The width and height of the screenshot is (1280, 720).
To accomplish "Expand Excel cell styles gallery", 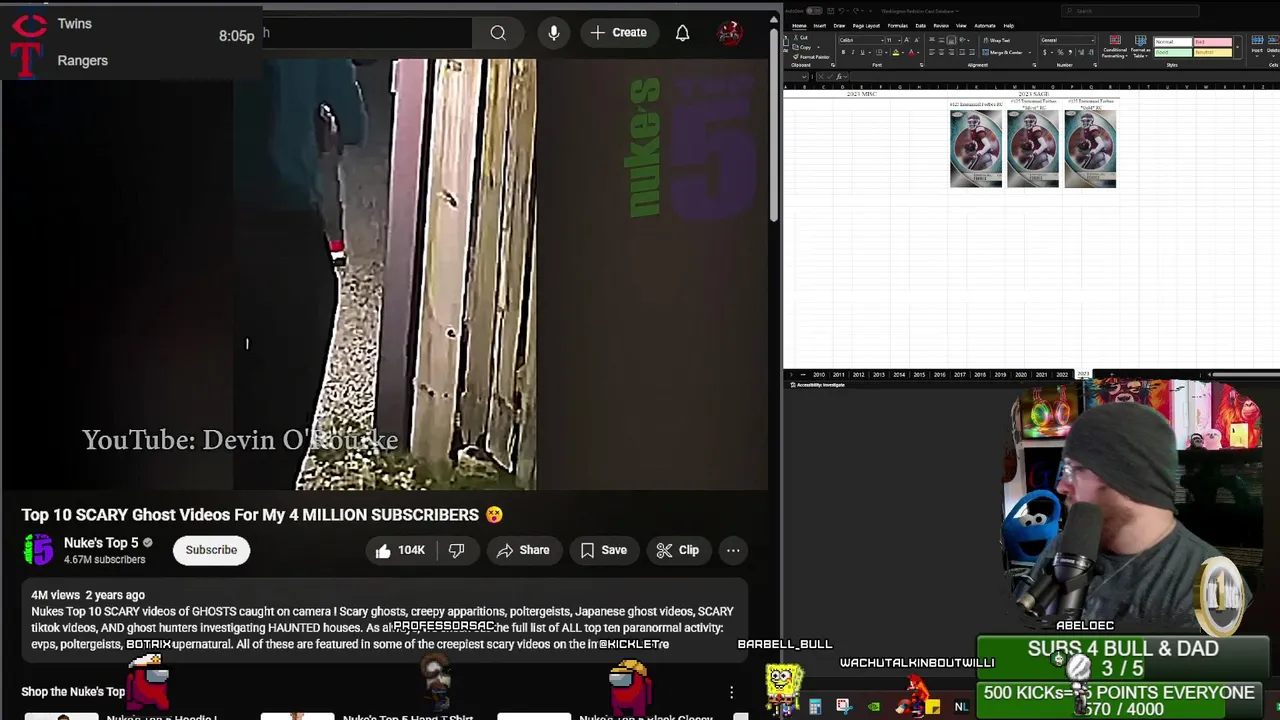I will click(x=1237, y=47).
